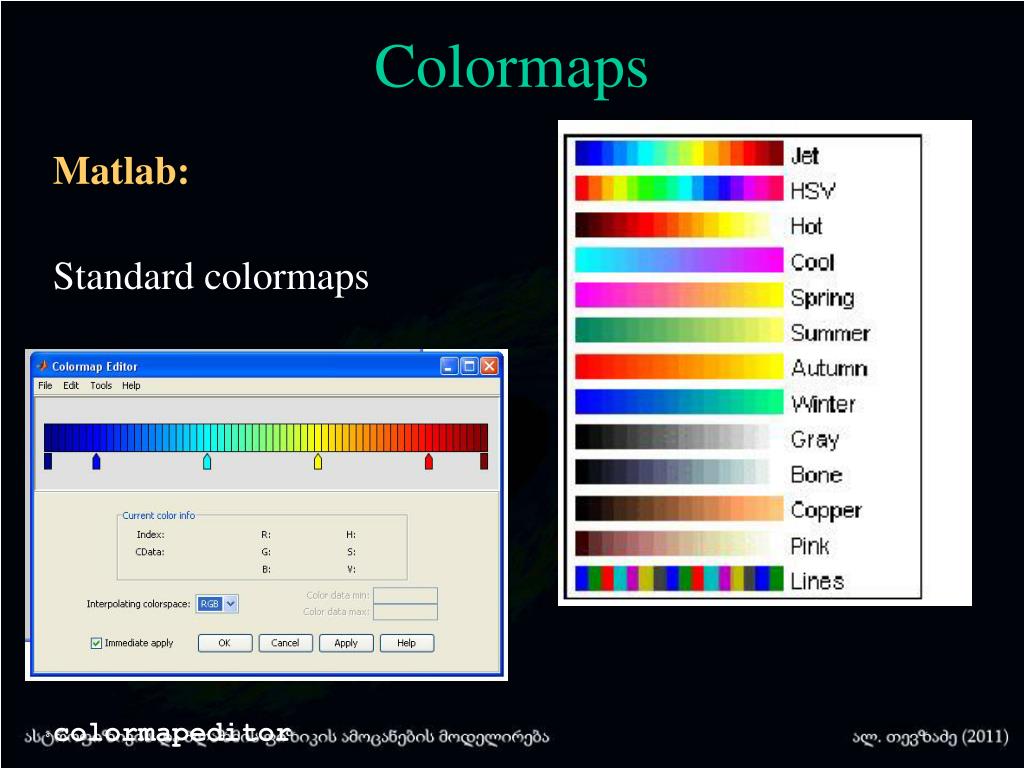
Task: Click the Spring colormap swatch
Action: click(679, 295)
